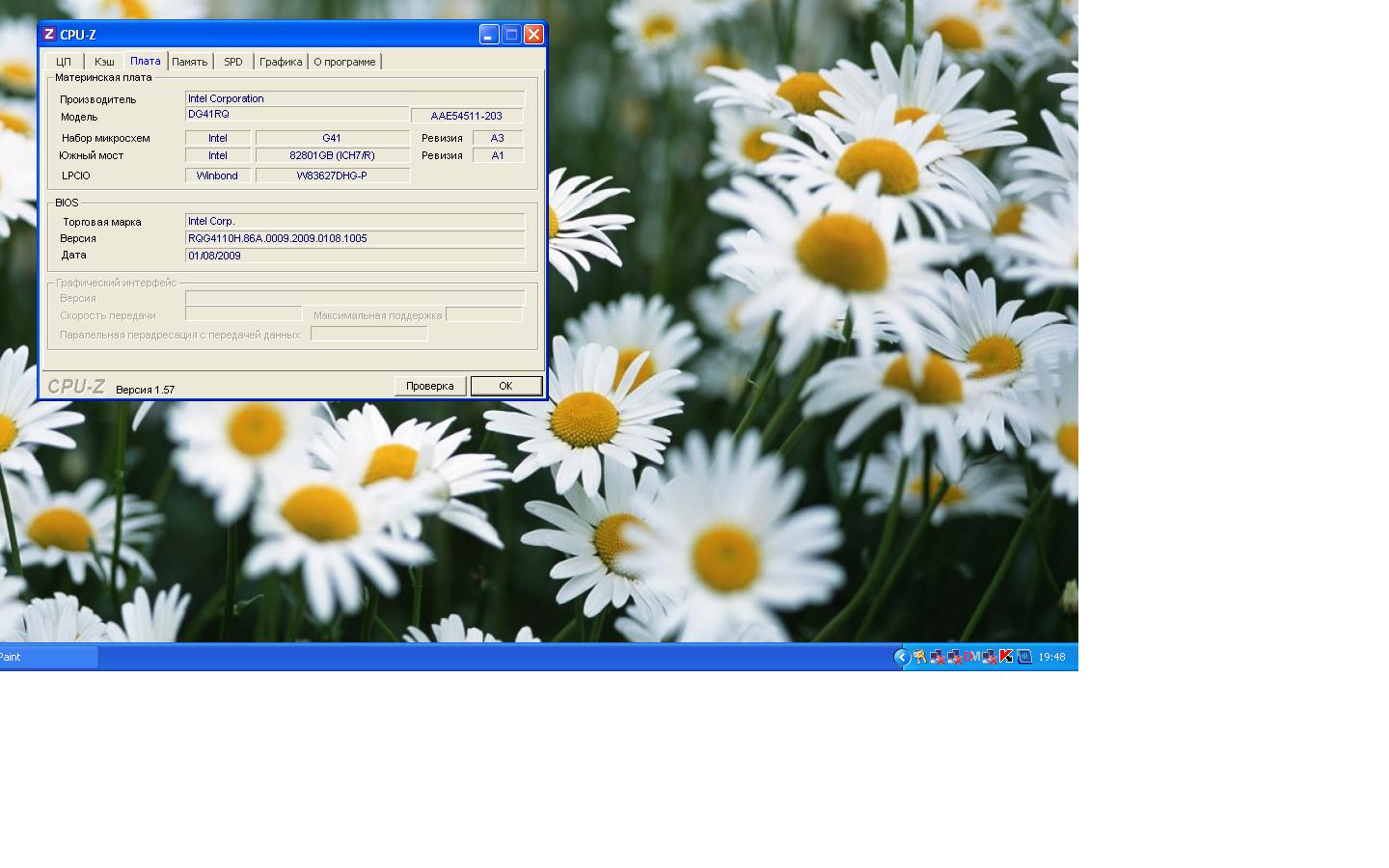Viewport: 1389px width, 868px height.
Task: Click the CPU-Z logo icon in title bar
Action: click(49, 35)
